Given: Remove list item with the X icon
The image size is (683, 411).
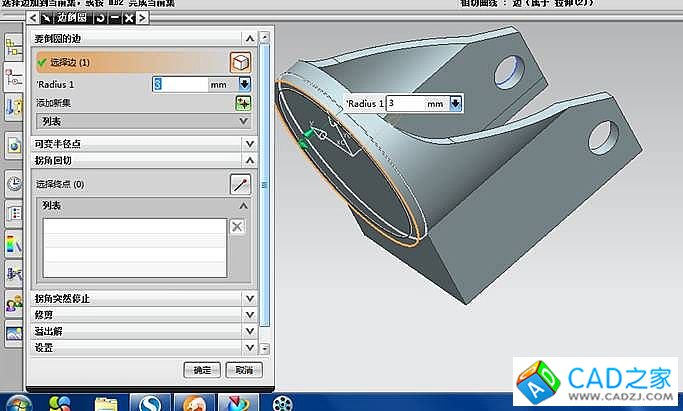Looking at the screenshot, I should pyautogui.click(x=237, y=227).
